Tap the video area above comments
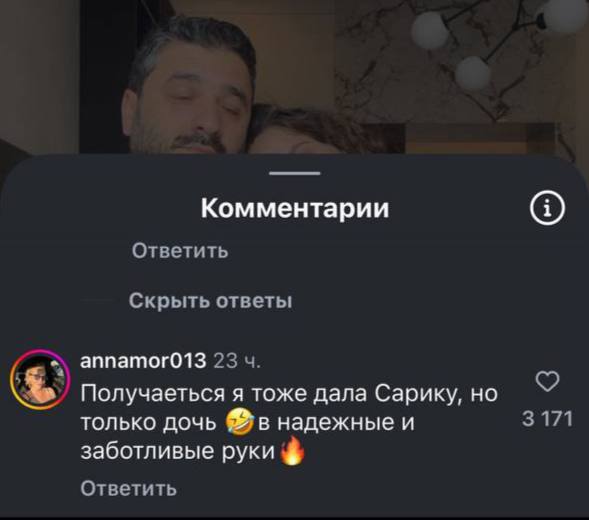The height and width of the screenshot is (520, 589). [294, 76]
